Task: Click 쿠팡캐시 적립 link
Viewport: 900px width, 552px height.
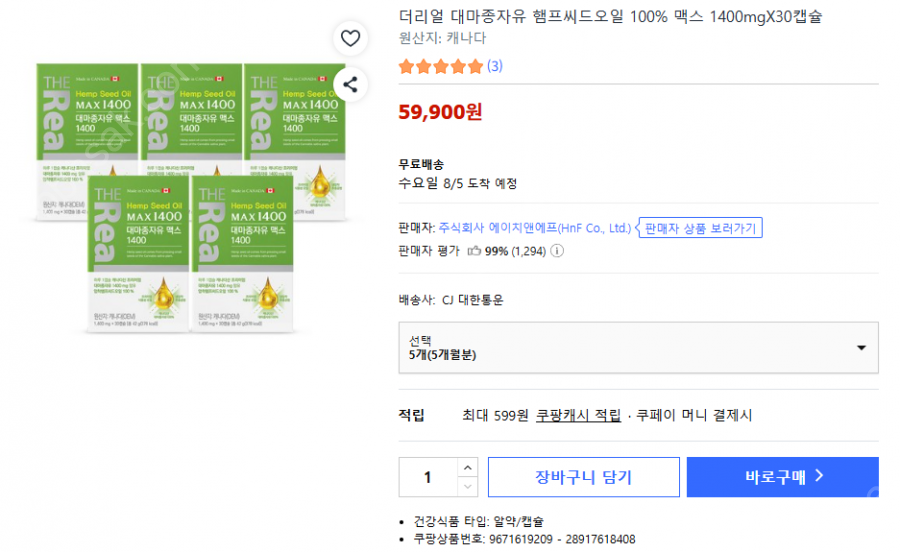Action: (578, 415)
